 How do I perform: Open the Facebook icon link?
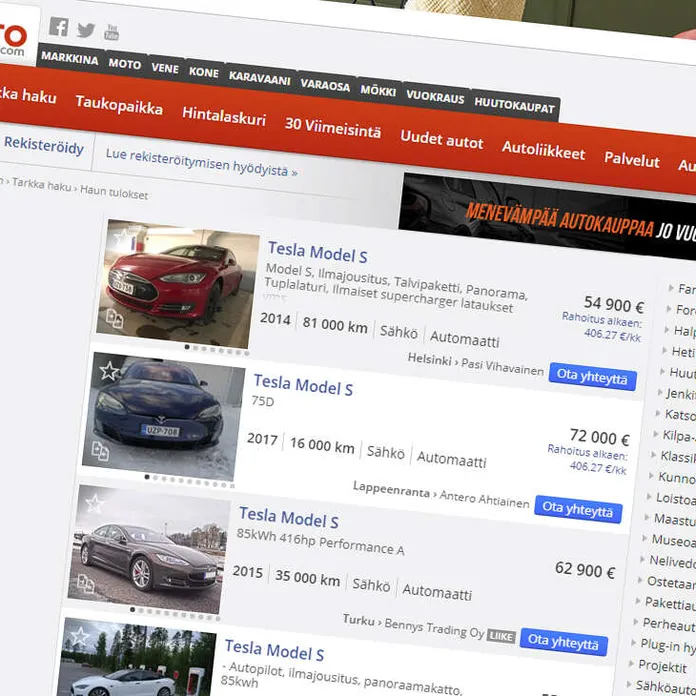[x=59, y=27]
